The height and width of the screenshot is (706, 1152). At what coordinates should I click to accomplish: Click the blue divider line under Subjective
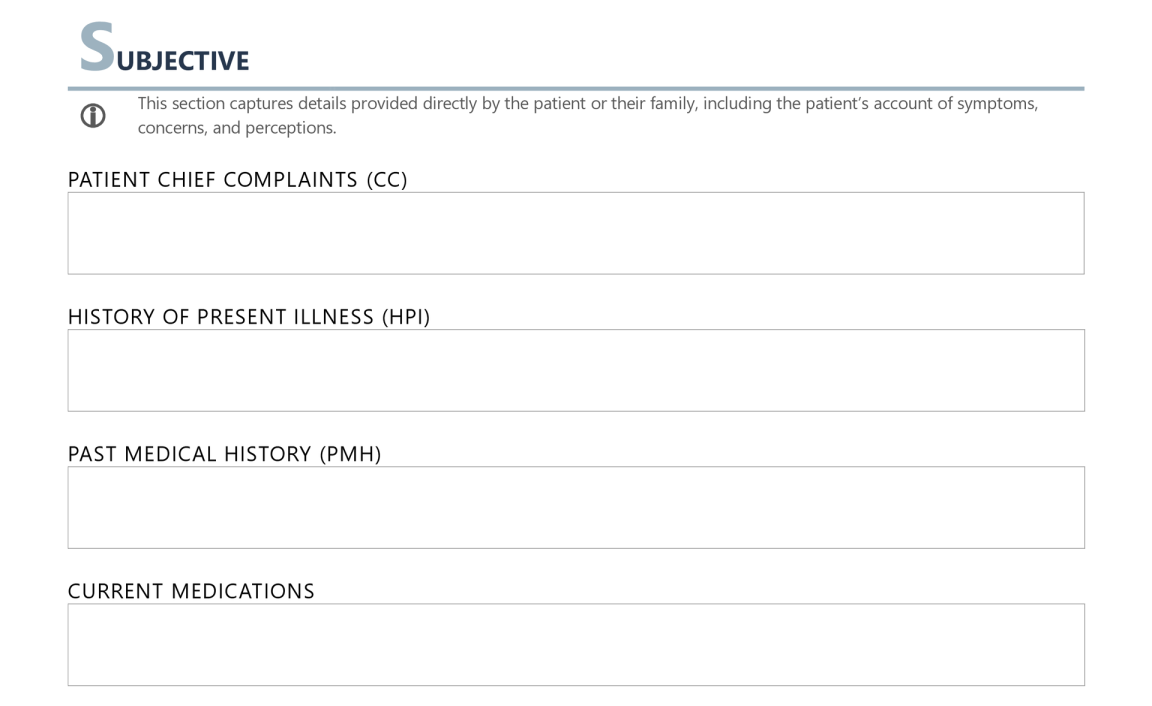pyautogui.click(x=575, y=88)
